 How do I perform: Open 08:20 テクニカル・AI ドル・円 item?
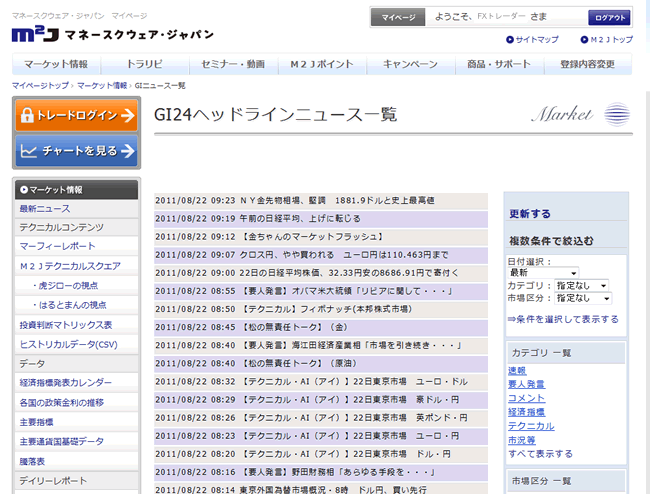(x=321, y=454)
